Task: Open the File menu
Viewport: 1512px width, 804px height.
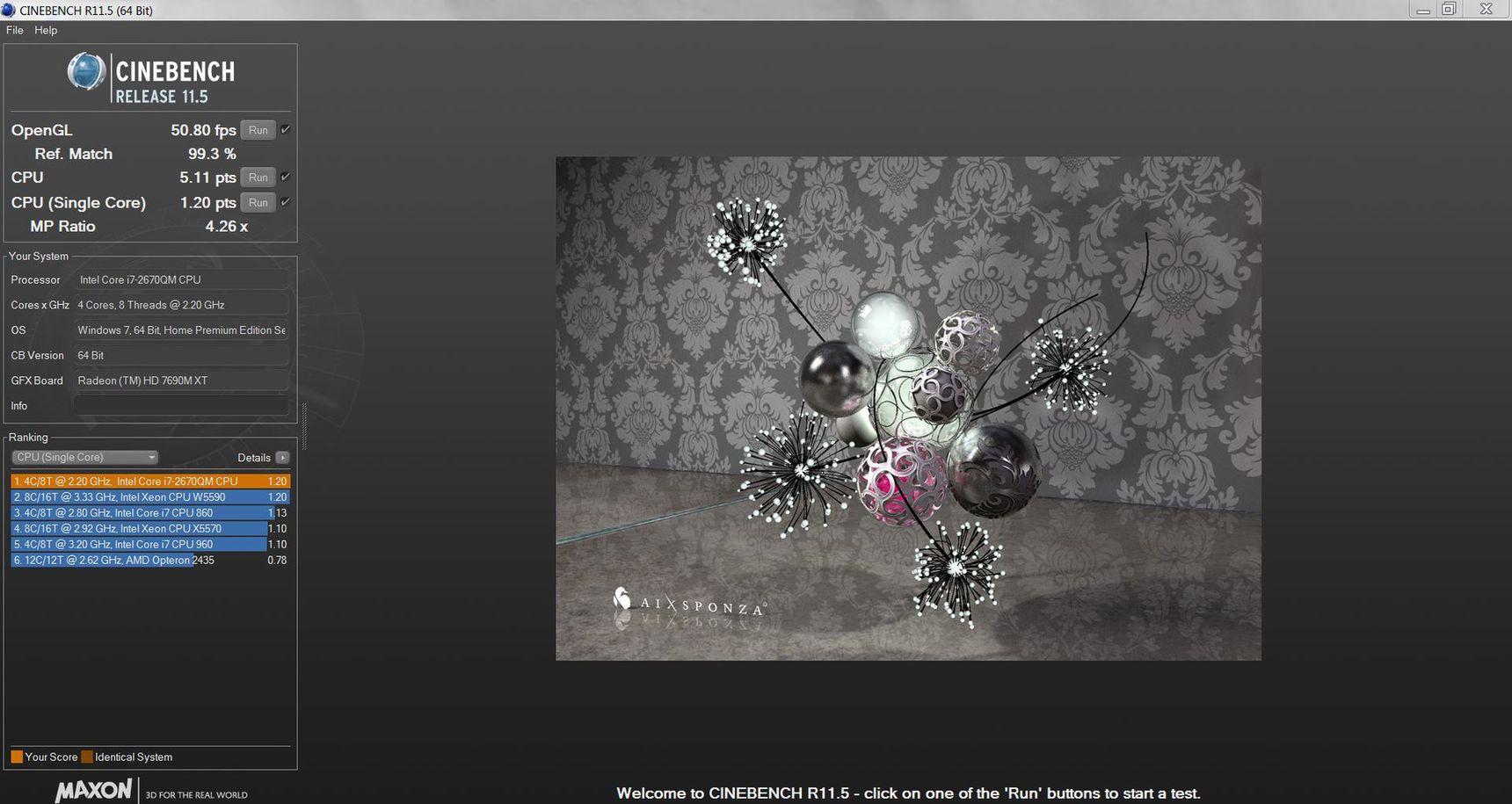Action: pyautogui.click(x=14, y=30)
